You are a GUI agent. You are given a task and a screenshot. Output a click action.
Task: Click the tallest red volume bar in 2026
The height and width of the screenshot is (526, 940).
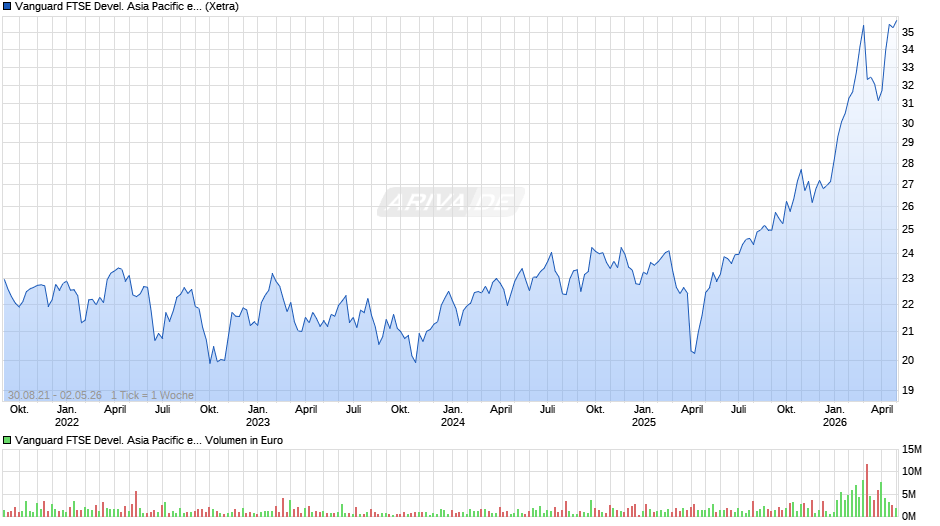tap(866, 490)
